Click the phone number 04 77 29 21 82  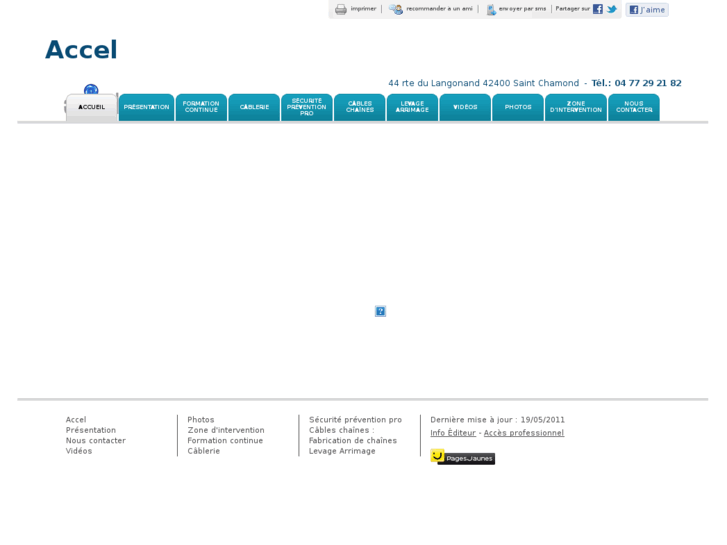tap(648, 83)
